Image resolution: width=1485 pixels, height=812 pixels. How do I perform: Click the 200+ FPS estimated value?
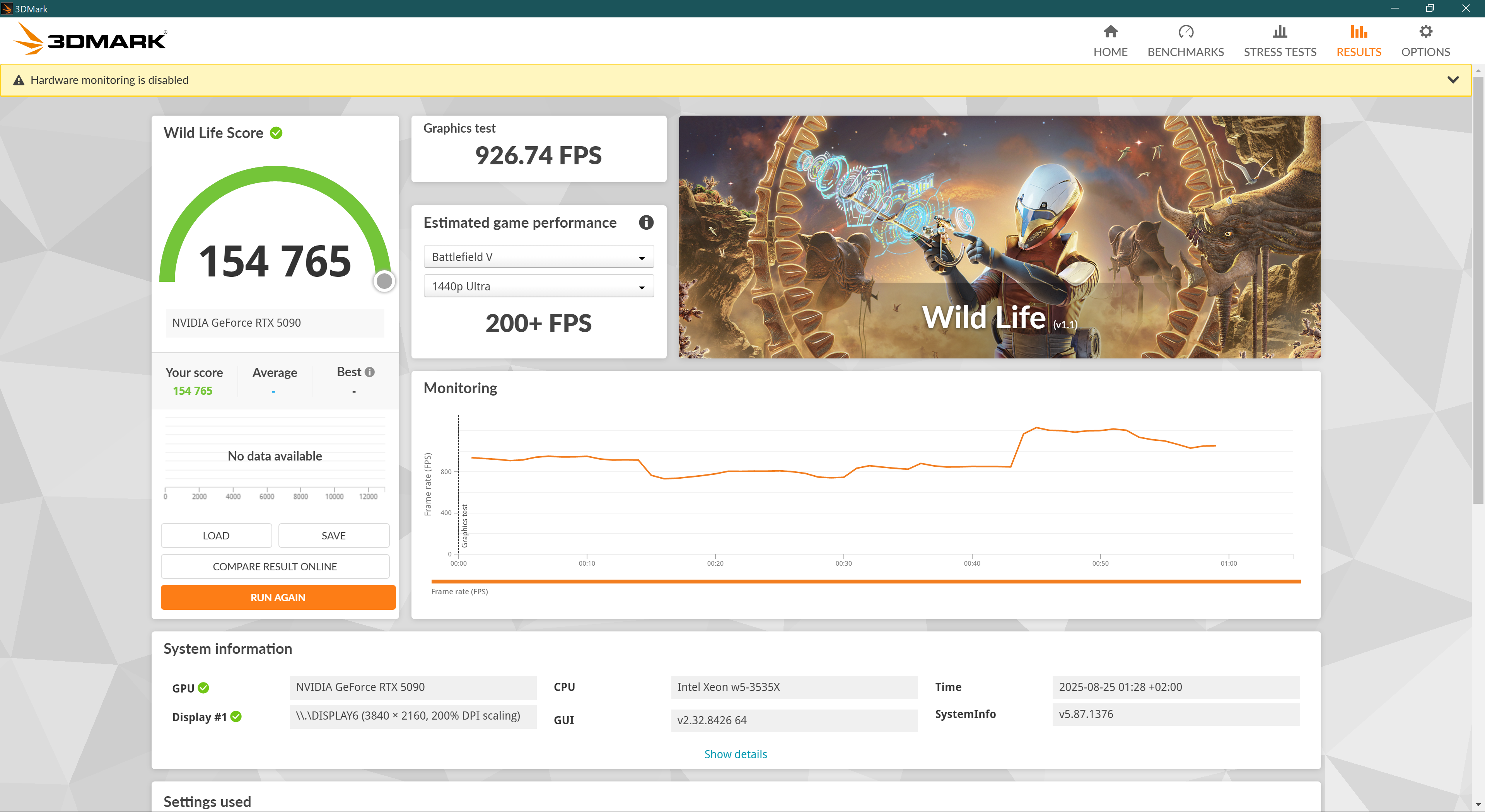click(x=538, y=323)
